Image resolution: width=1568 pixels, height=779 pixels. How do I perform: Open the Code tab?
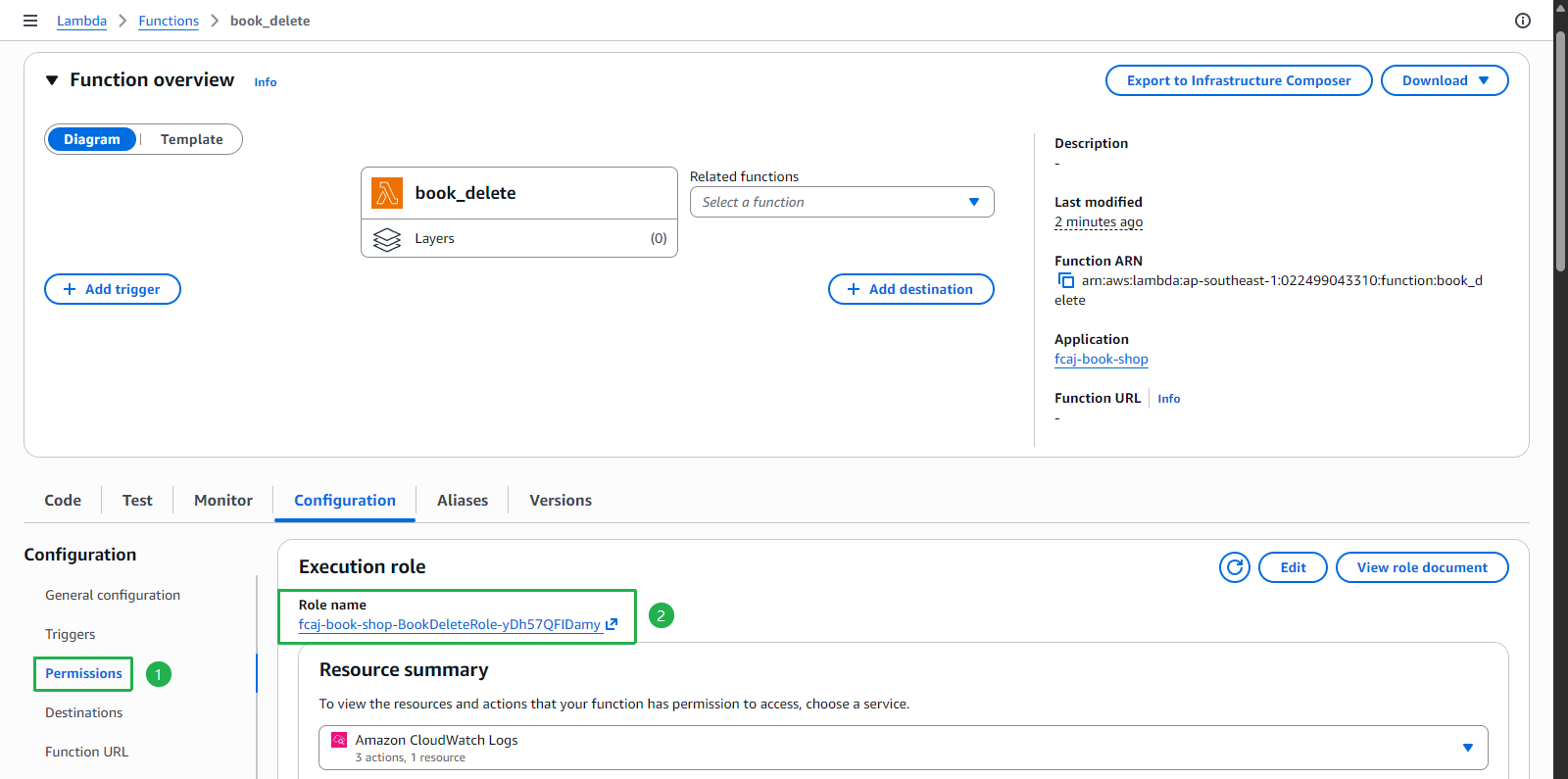pyautogui.click(x=63, y=500)
